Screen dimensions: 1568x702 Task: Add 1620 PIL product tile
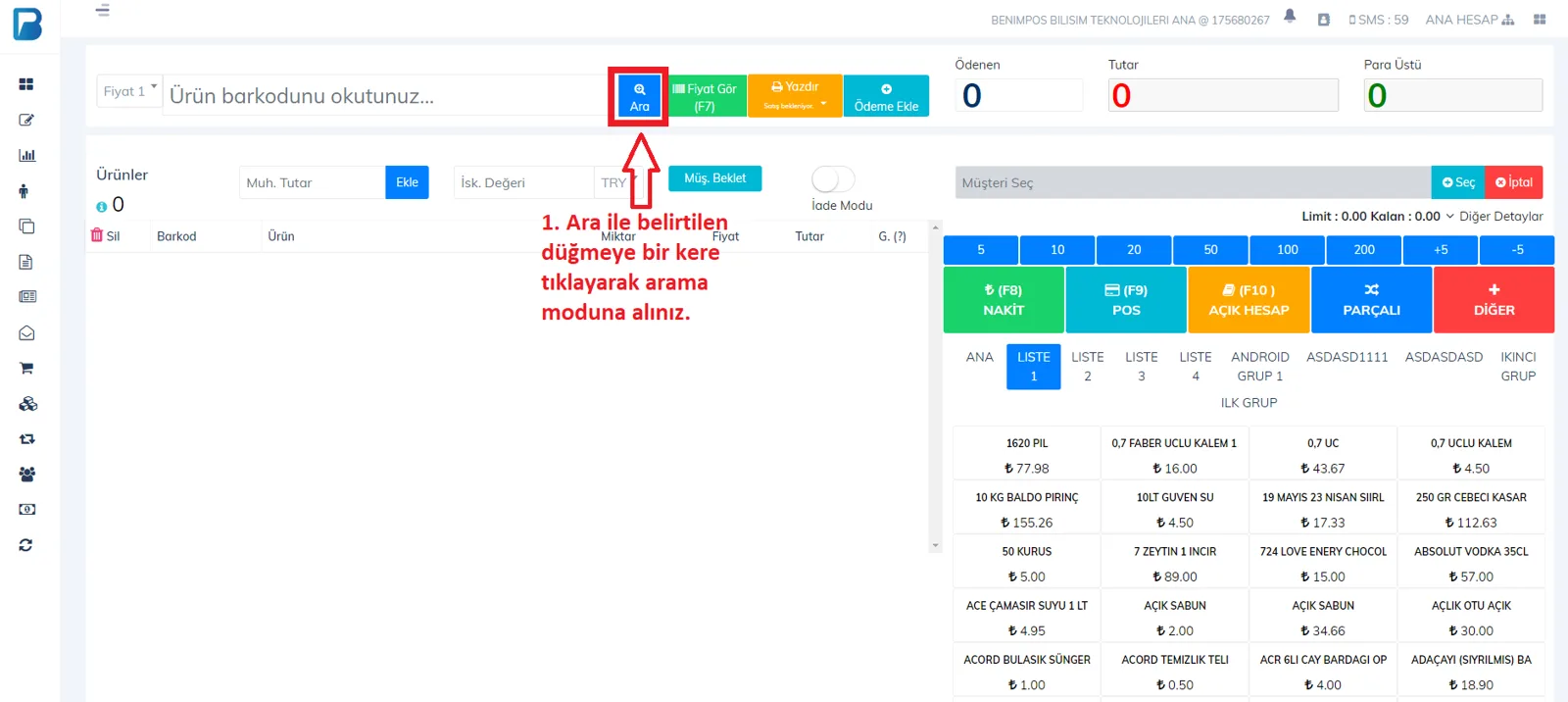pyautogui.click(x=1026, y=455)
